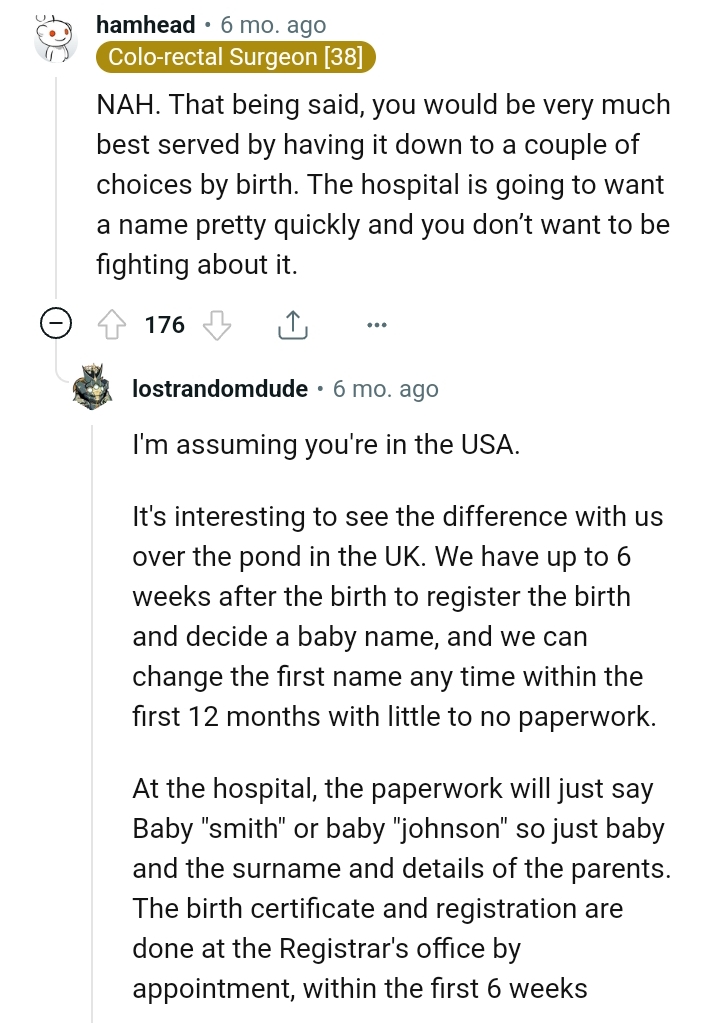This screenshot has height=1024, width=720.
Task: Open lostrandomdude's user profile
Action: pos(220,389)
